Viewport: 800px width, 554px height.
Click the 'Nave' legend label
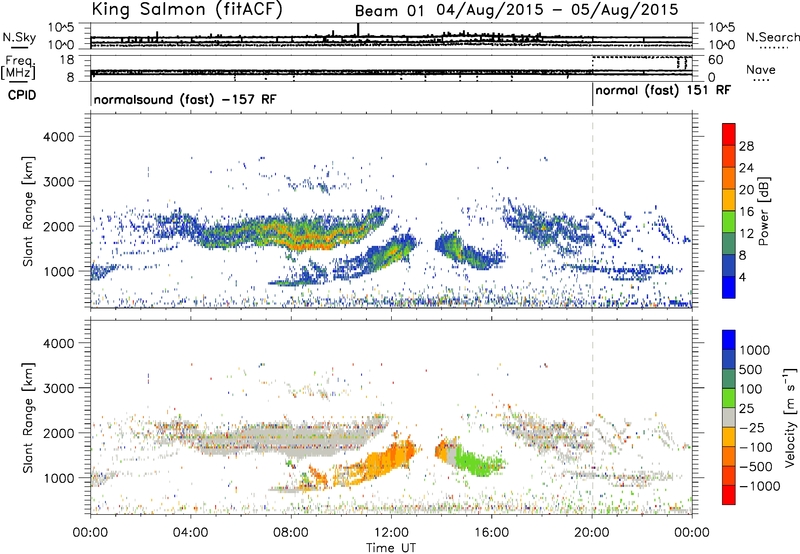coord(761,70)
